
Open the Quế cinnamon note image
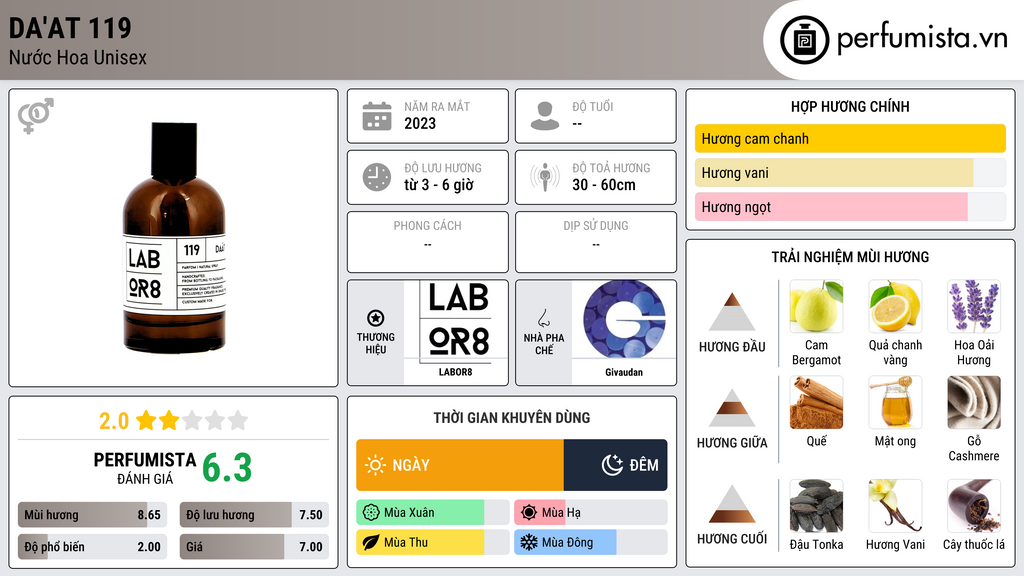point(816,402)
